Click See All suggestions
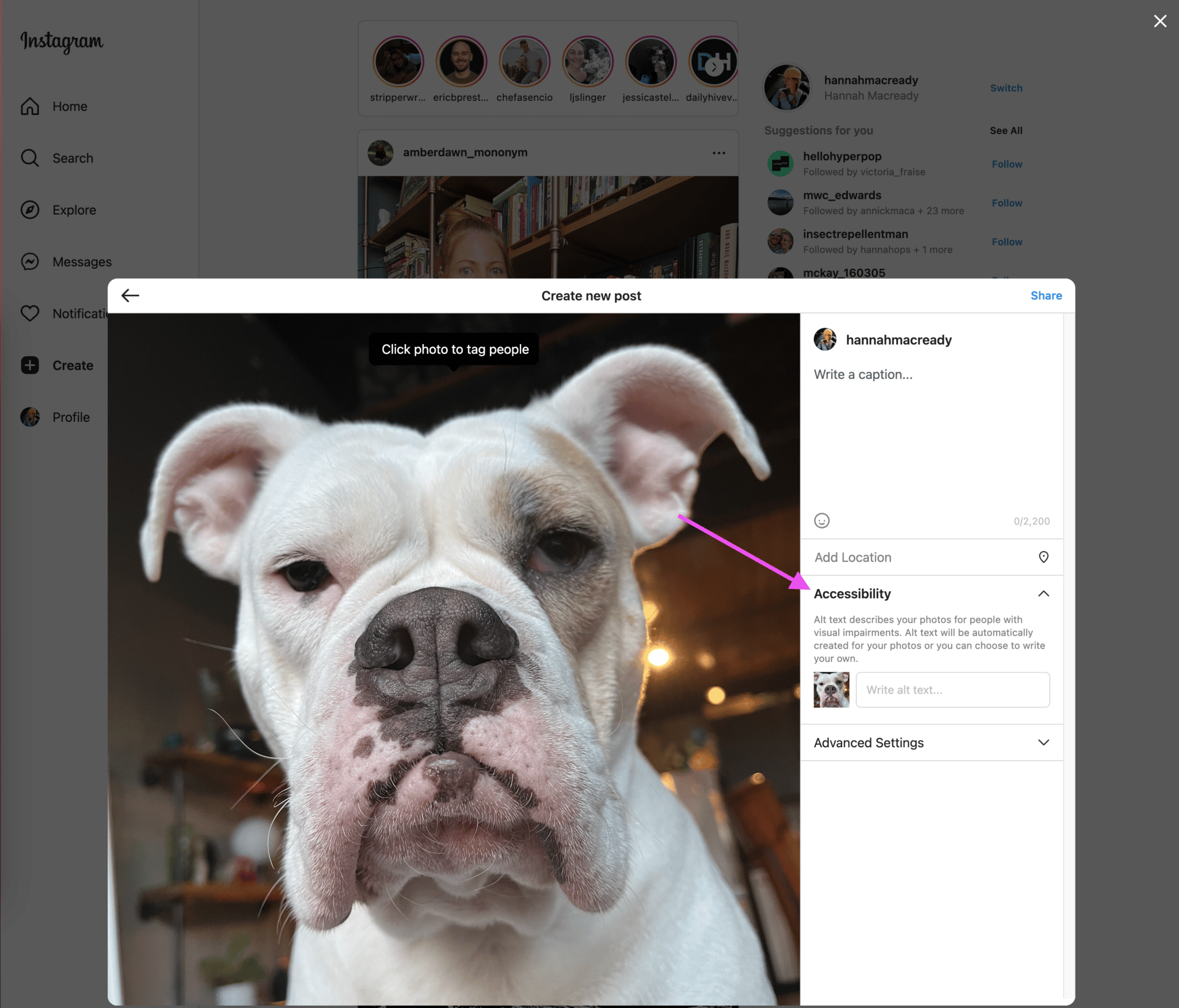The width and height of the screenshot is (1179, 1008). [1006, 130]
